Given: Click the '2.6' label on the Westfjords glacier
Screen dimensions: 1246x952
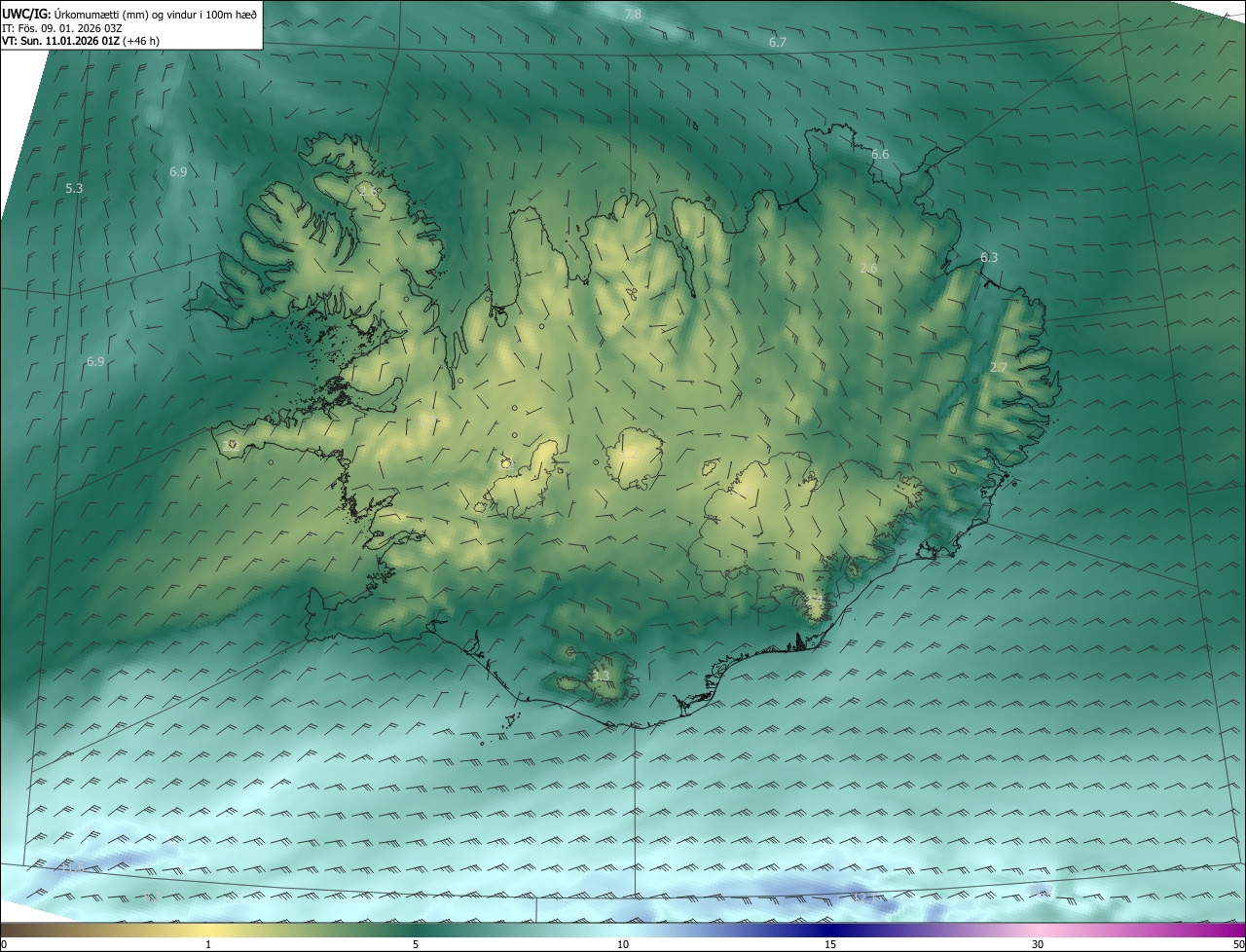Looking at the screenshot, I should pyautogui.click(x=369, y=192).
